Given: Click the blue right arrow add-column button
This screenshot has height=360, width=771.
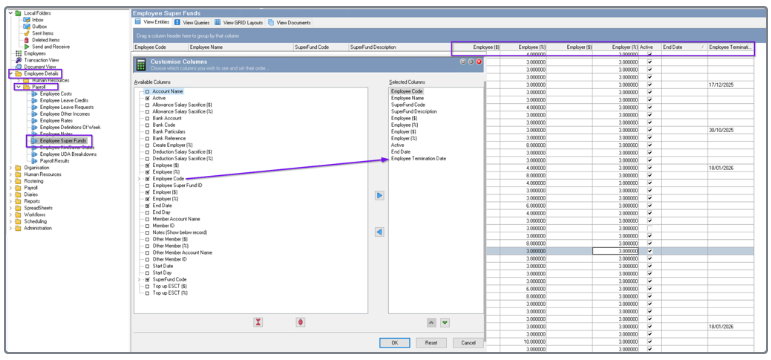Looking at the screenshot, I should (x=380, y=195).
